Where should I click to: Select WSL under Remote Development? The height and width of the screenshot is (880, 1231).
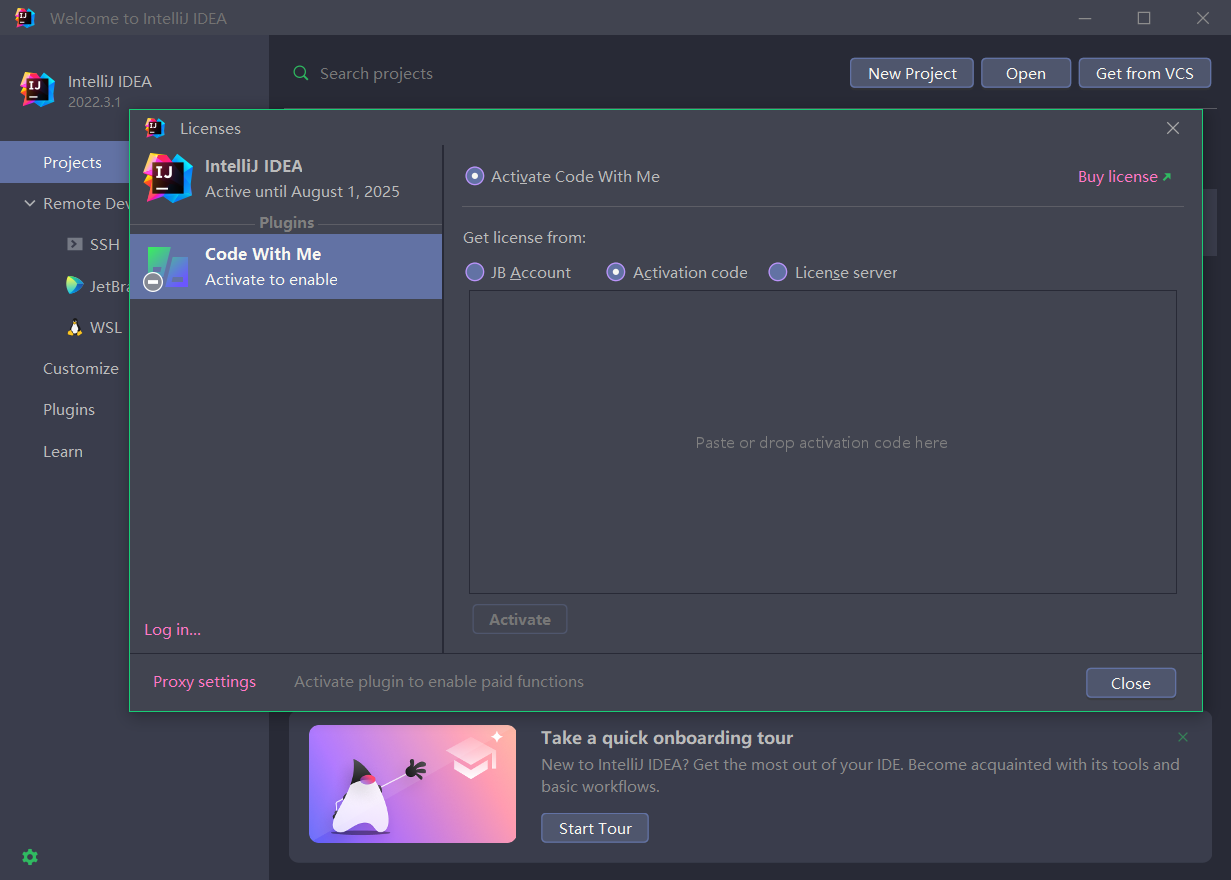[x=105, y=327]
